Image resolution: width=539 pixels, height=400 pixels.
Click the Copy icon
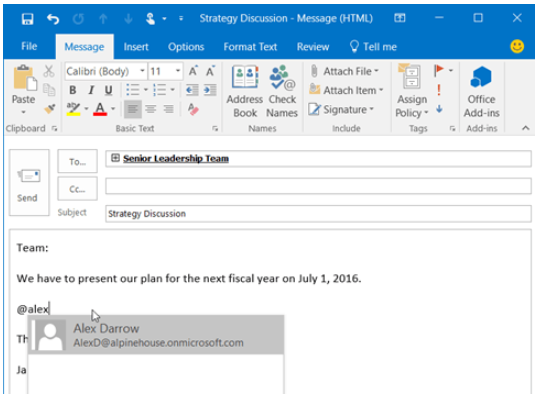pos(49,89)
